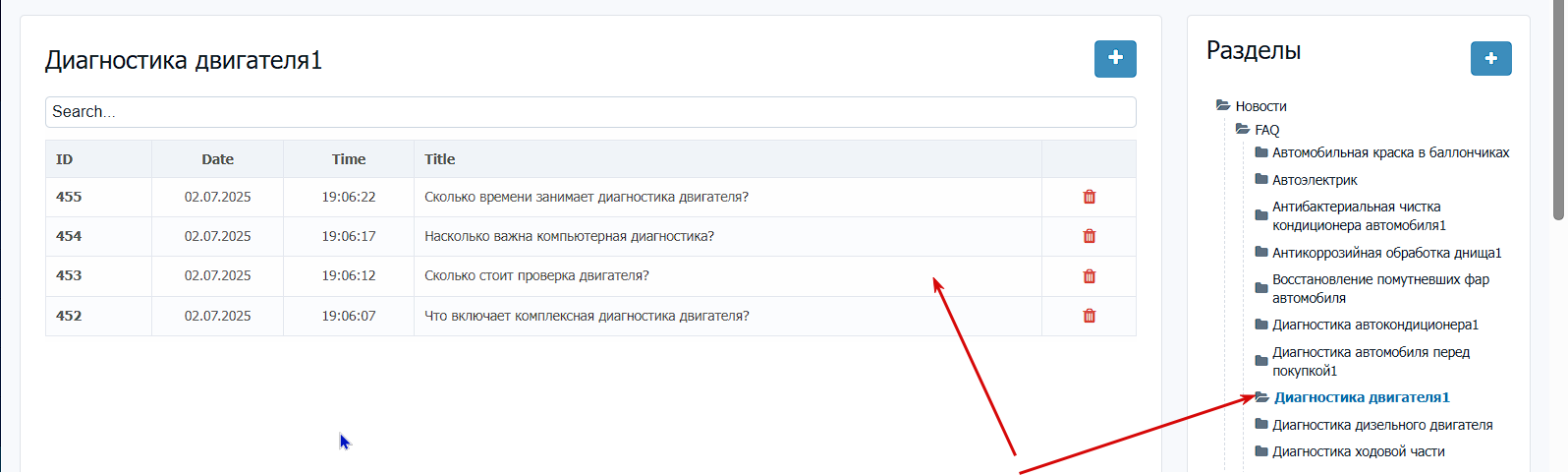This screenshot has width=1568, height=475.
Task: Click folder icon of Антибактериальная чистка кондиционера
Action: pyautogui.click(x=1261, y=214)
